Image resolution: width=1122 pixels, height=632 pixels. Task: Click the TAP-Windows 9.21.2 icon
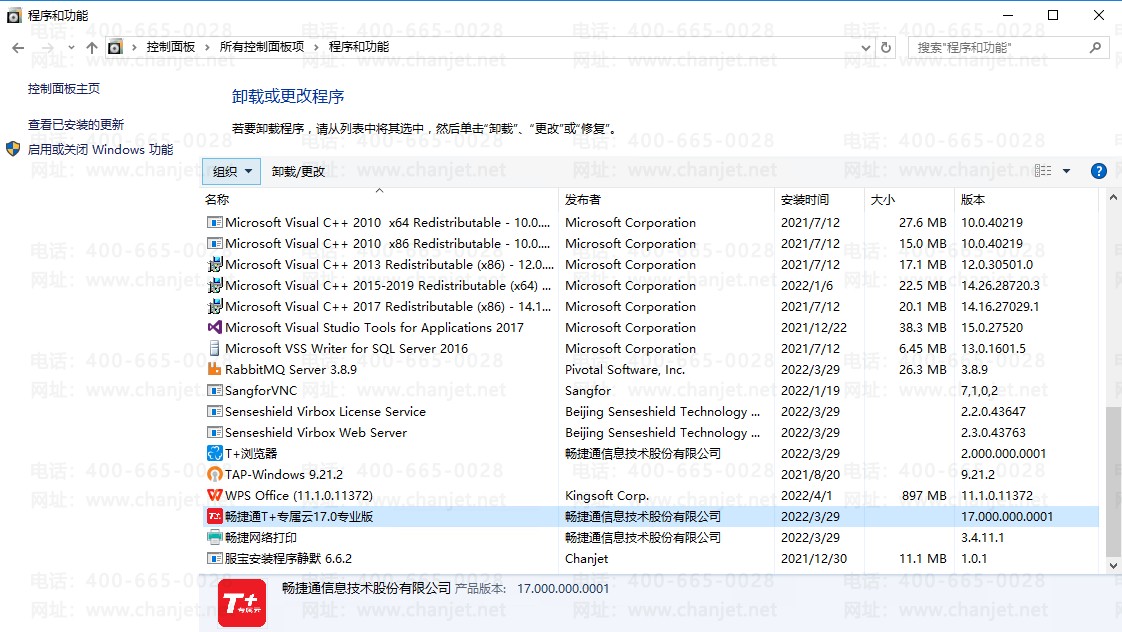coord(215,474)
